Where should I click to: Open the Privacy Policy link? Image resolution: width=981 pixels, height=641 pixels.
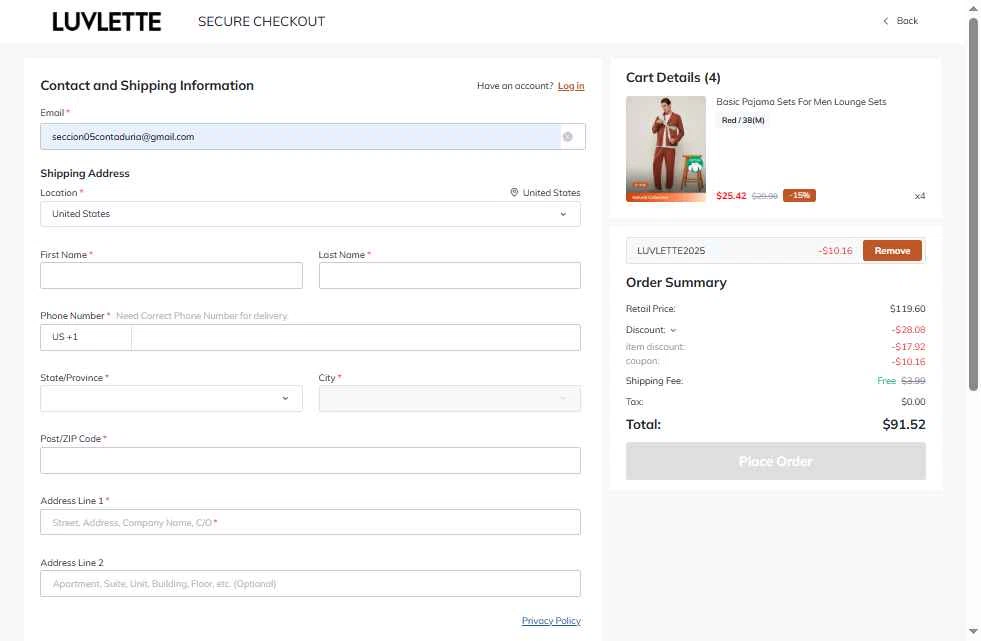click(x=551, y=620)
